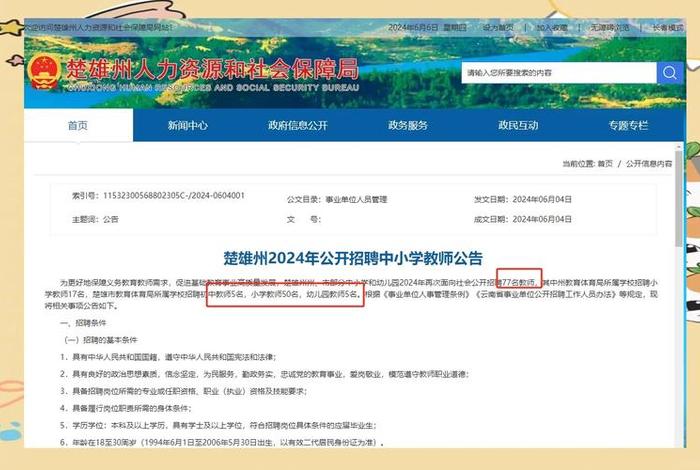Click the 一、招聘条件 section heading
This screenshot has height=470, width=700.
83,323
